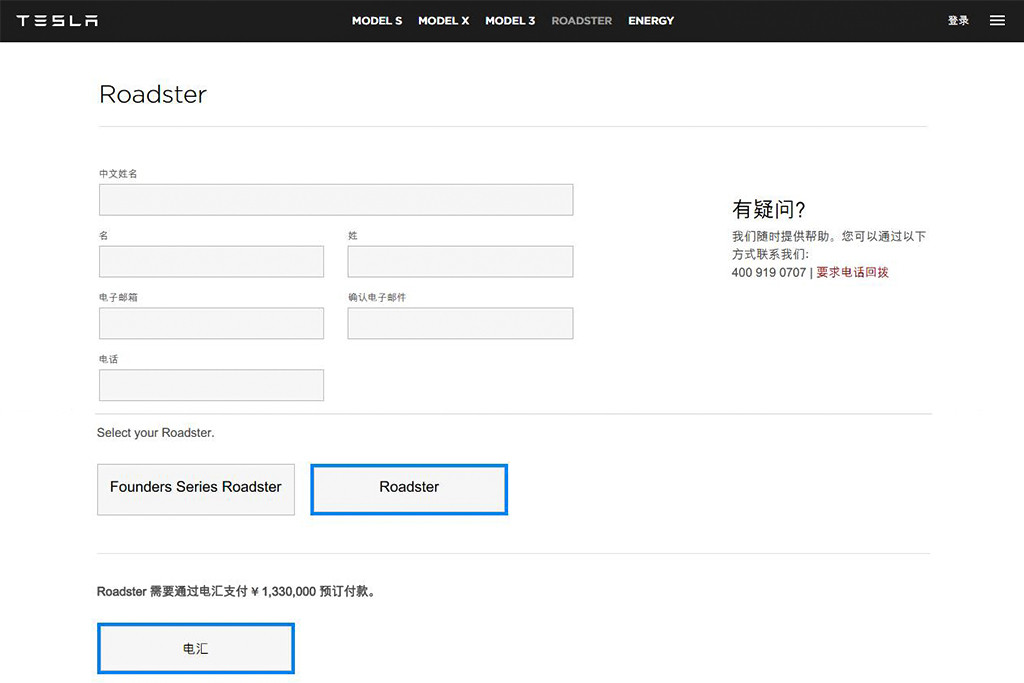
Task: Open the Energy section
Action: (x=650, y=21)
